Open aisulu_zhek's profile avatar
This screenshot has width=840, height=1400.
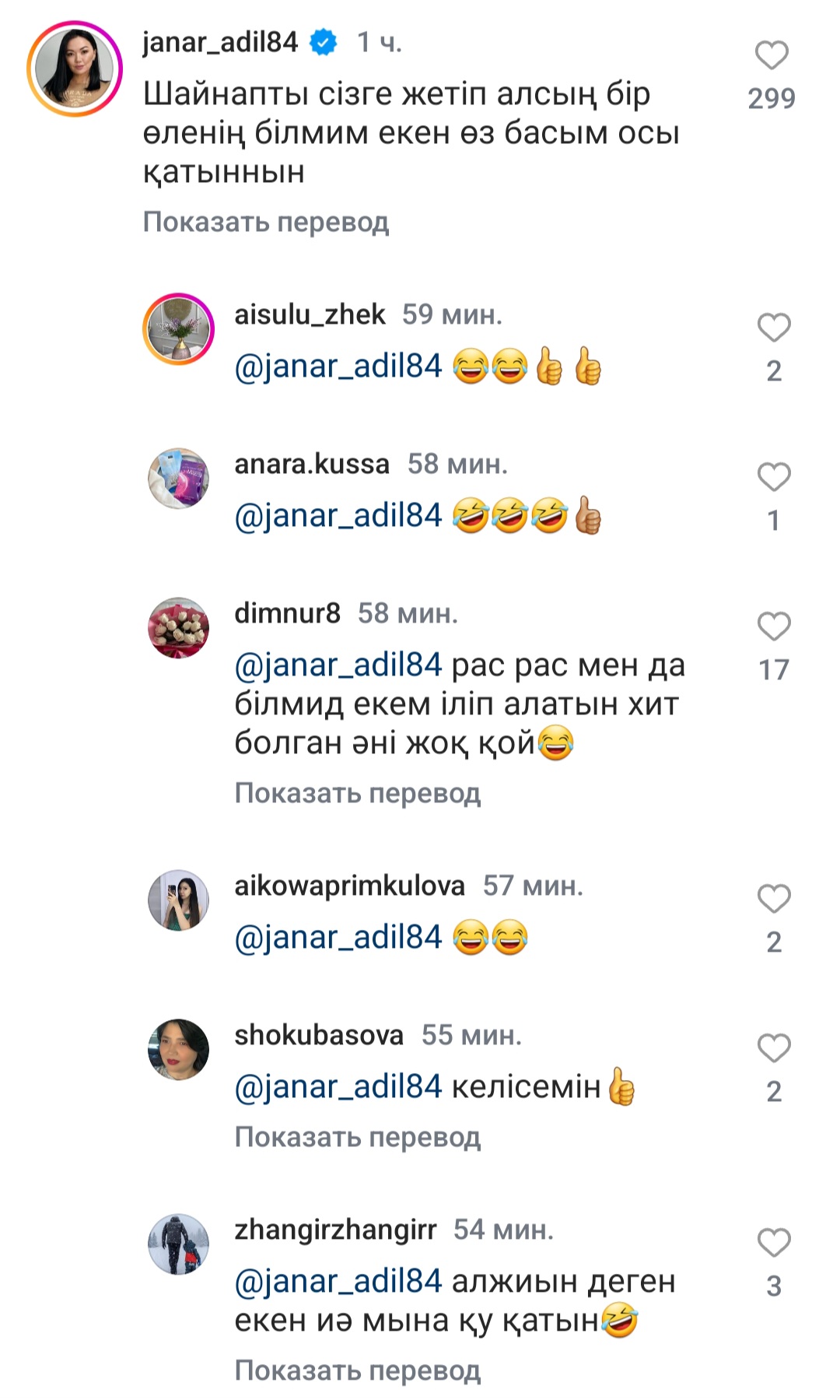[179, 329]
